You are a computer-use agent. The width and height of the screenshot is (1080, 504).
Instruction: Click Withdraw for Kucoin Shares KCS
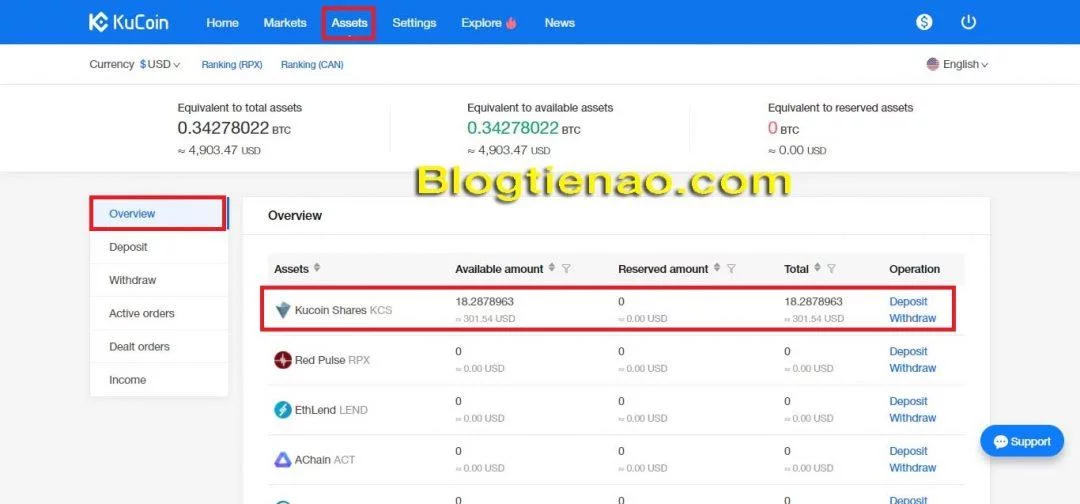tap(913, 318)
